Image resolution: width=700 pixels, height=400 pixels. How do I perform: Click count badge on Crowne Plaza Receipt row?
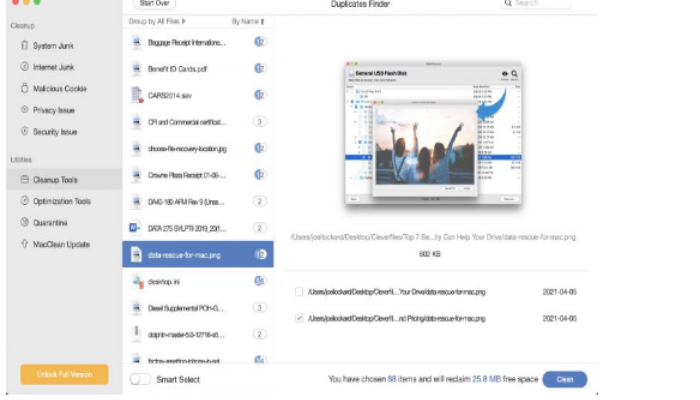(260, 175)
